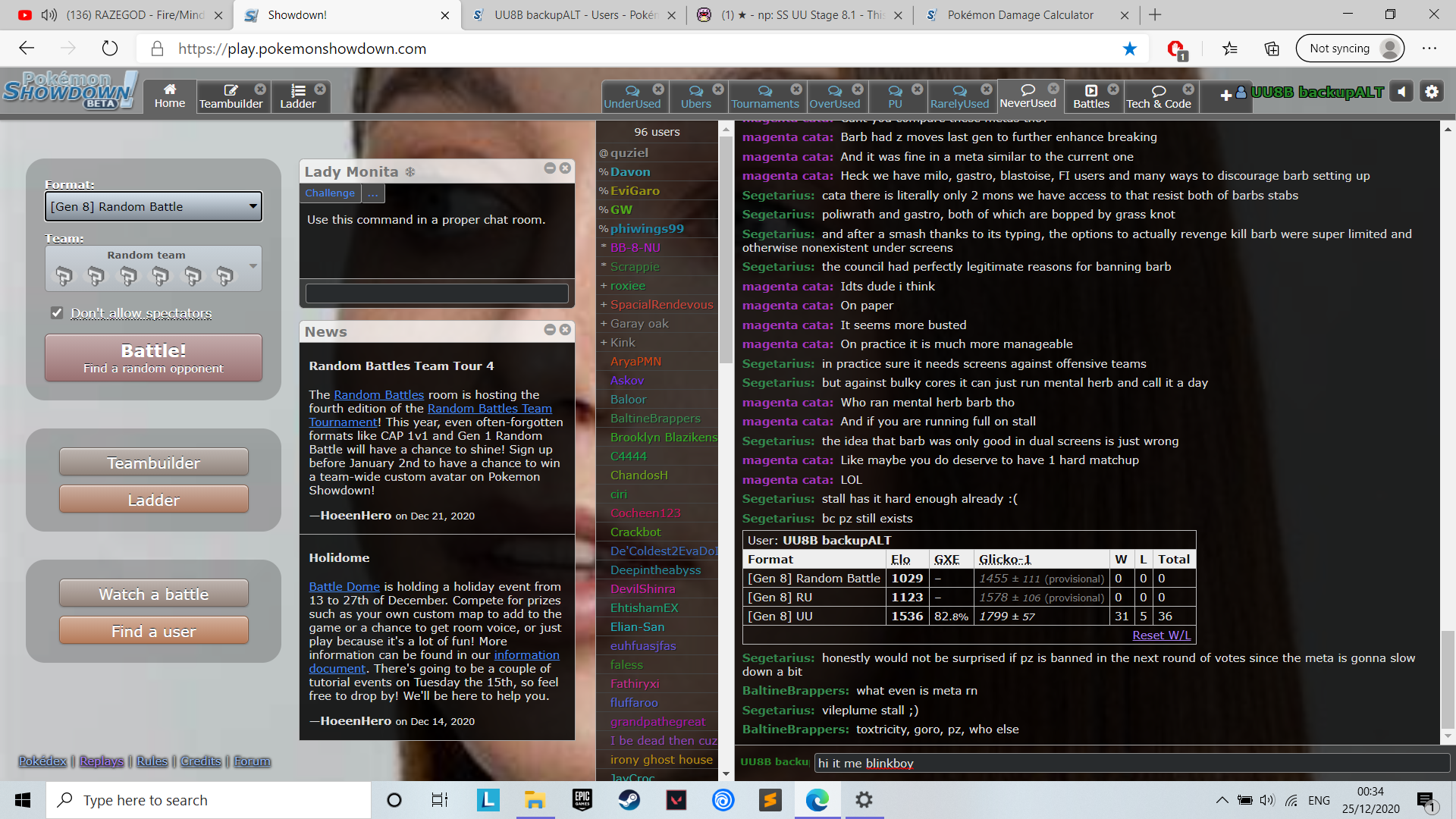This screenshot has width=1456, height=819.
Task: Minimize the Lady Monita chat panel
Action: [550, 168]
